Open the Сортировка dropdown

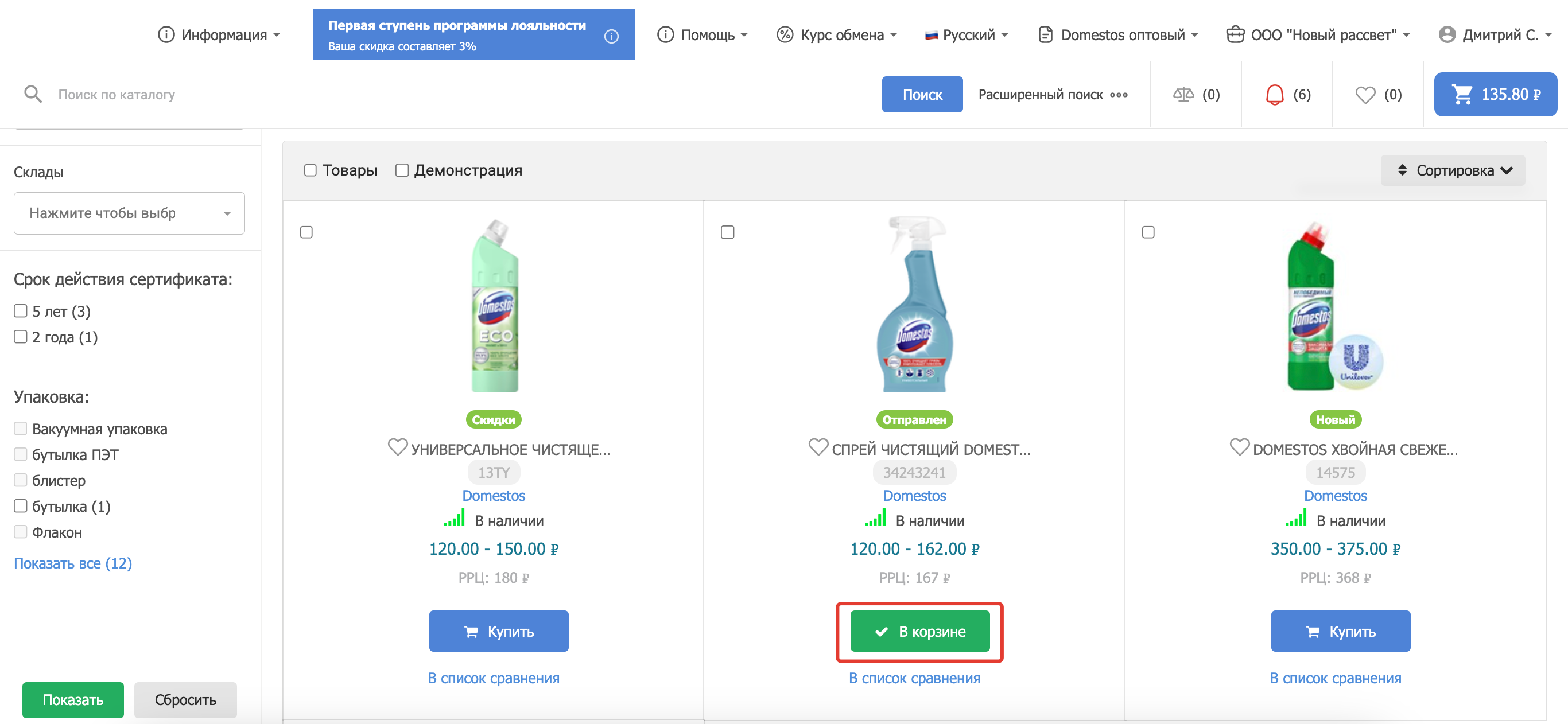point(1453,170)
